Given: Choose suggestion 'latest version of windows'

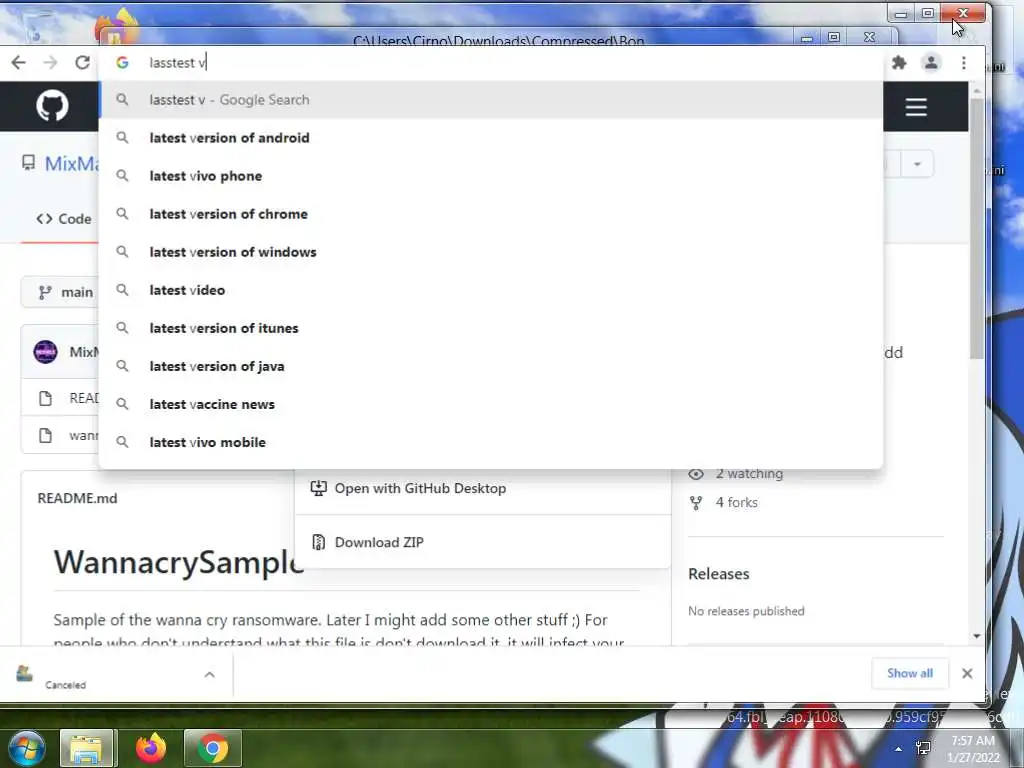Looking at the screenshot, I should click(x=491, y=251).
